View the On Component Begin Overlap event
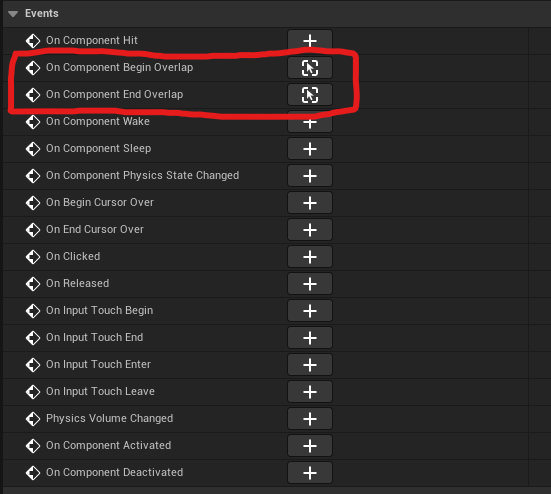Screen dimensions: 551x494 pos(310,67)
